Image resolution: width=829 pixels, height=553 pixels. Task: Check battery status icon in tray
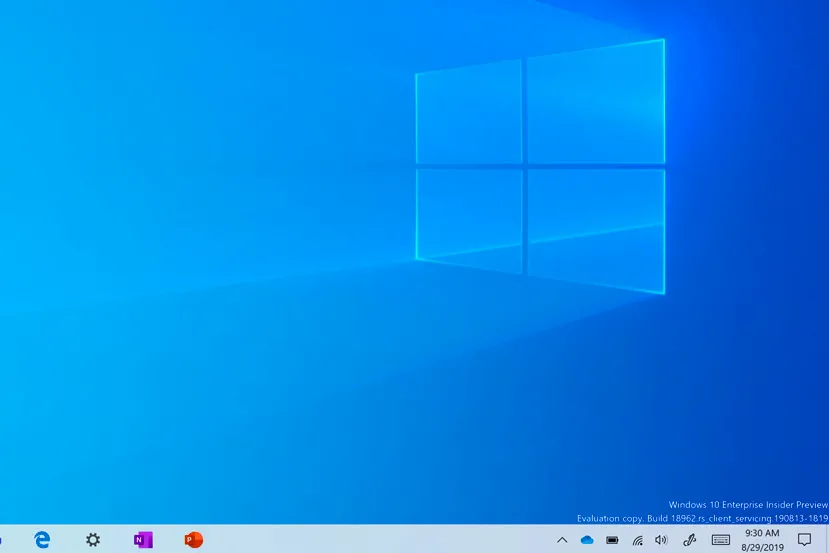[x=612, y=540]
